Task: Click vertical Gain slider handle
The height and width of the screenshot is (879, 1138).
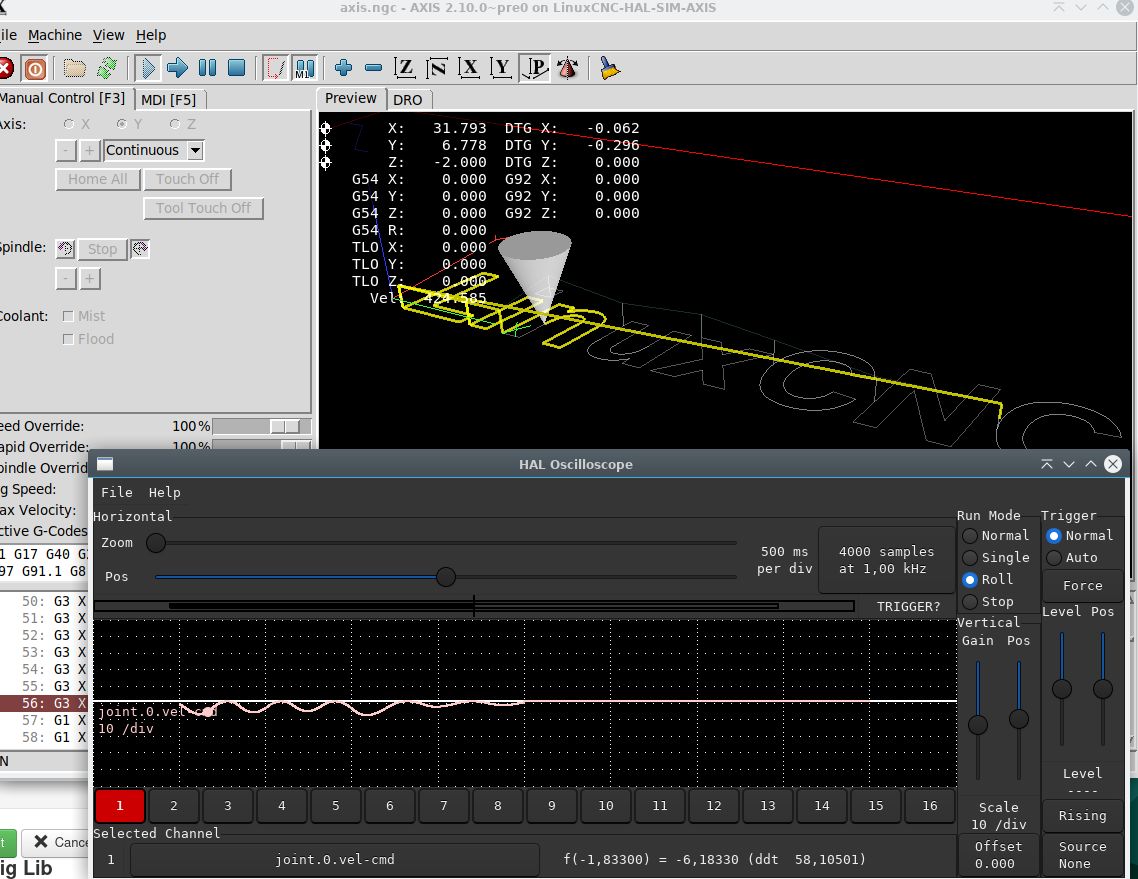Action: (x=978, y=724)
